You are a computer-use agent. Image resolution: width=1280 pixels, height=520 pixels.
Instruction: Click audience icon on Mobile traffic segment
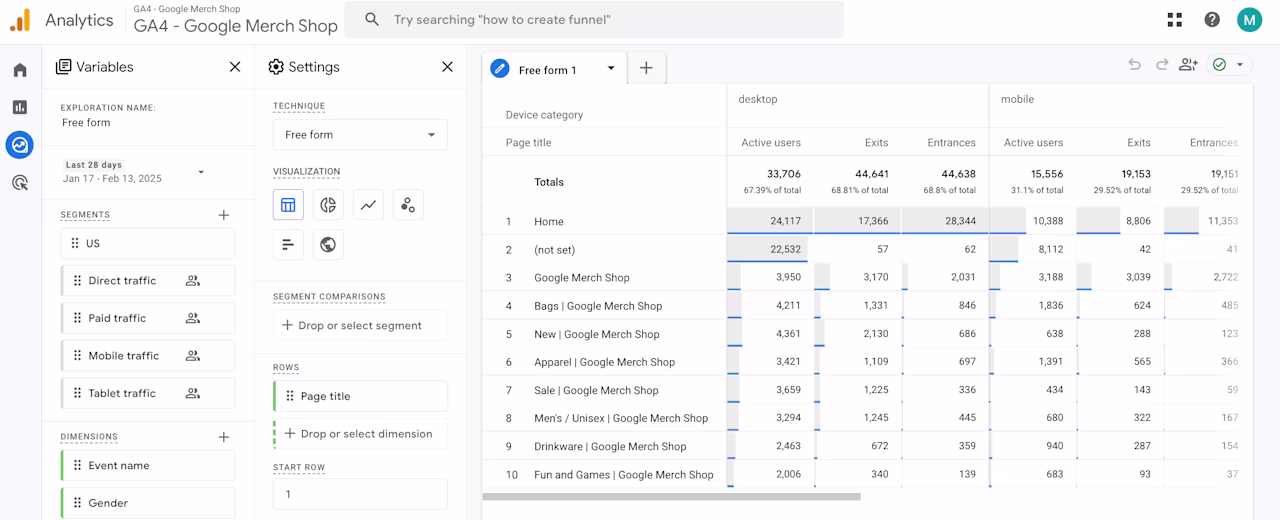point(193,356)
